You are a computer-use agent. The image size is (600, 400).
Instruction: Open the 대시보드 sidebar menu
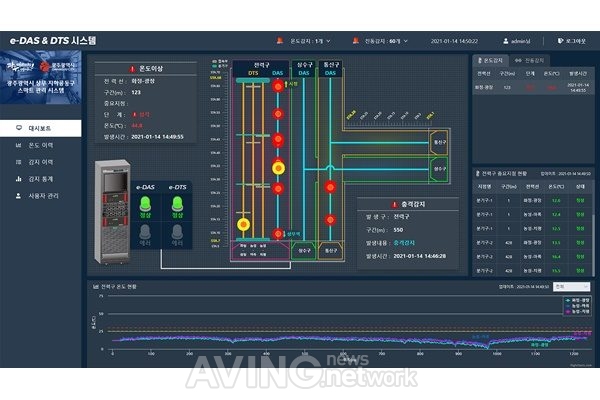pos(40,128)
